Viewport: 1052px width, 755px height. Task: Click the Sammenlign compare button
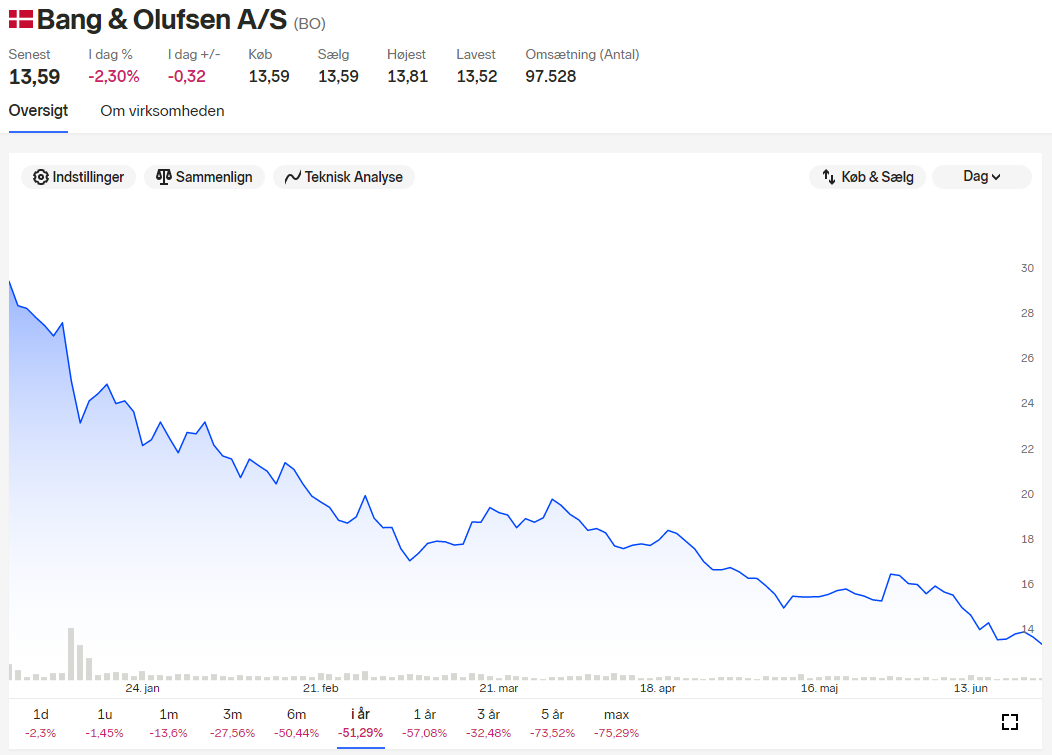point(204,177)
